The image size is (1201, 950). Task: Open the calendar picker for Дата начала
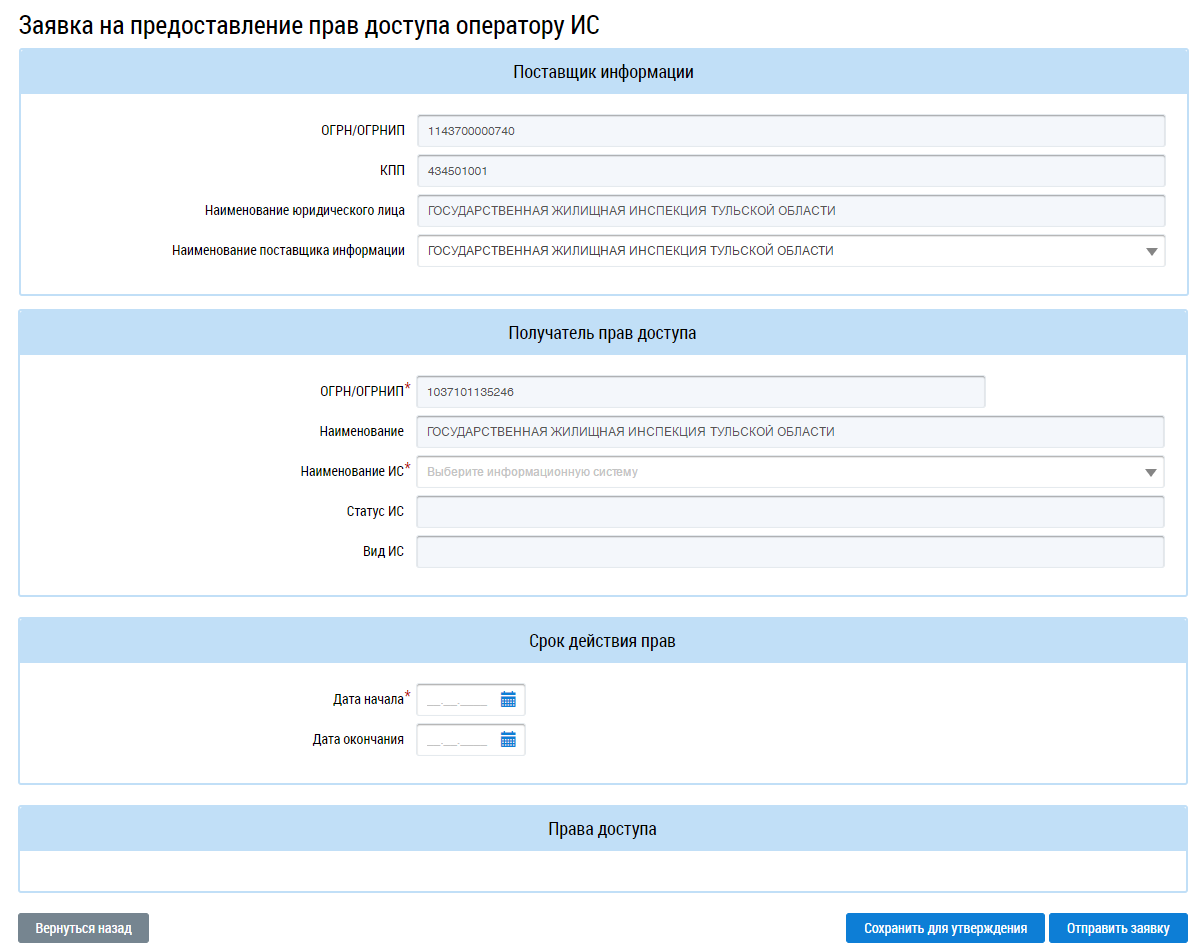508,700
